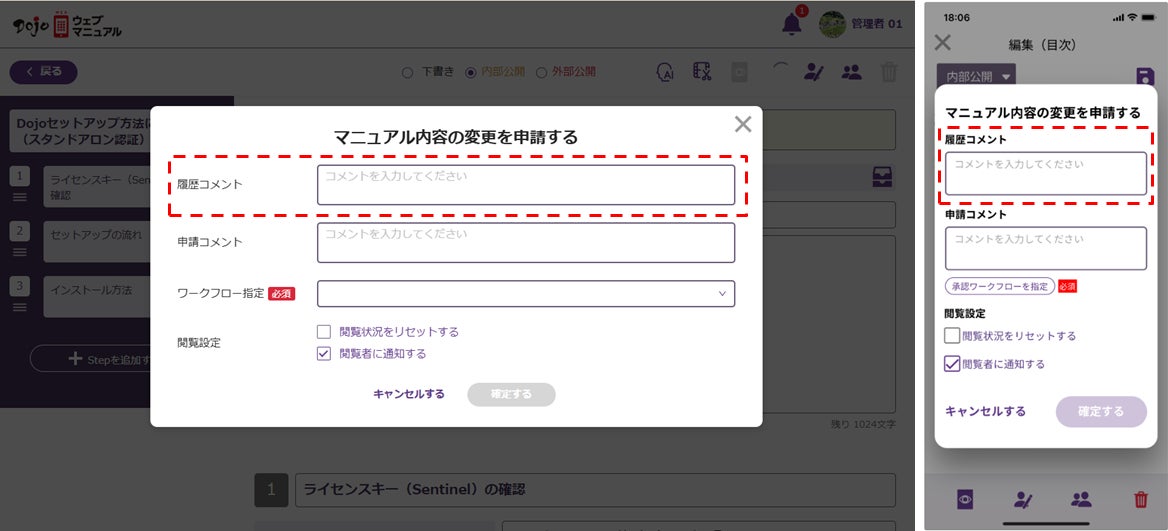The height and width of the screenshot is (531, 1168).
Task: Click the AI assistant head icon
Action: coord(665,71)
